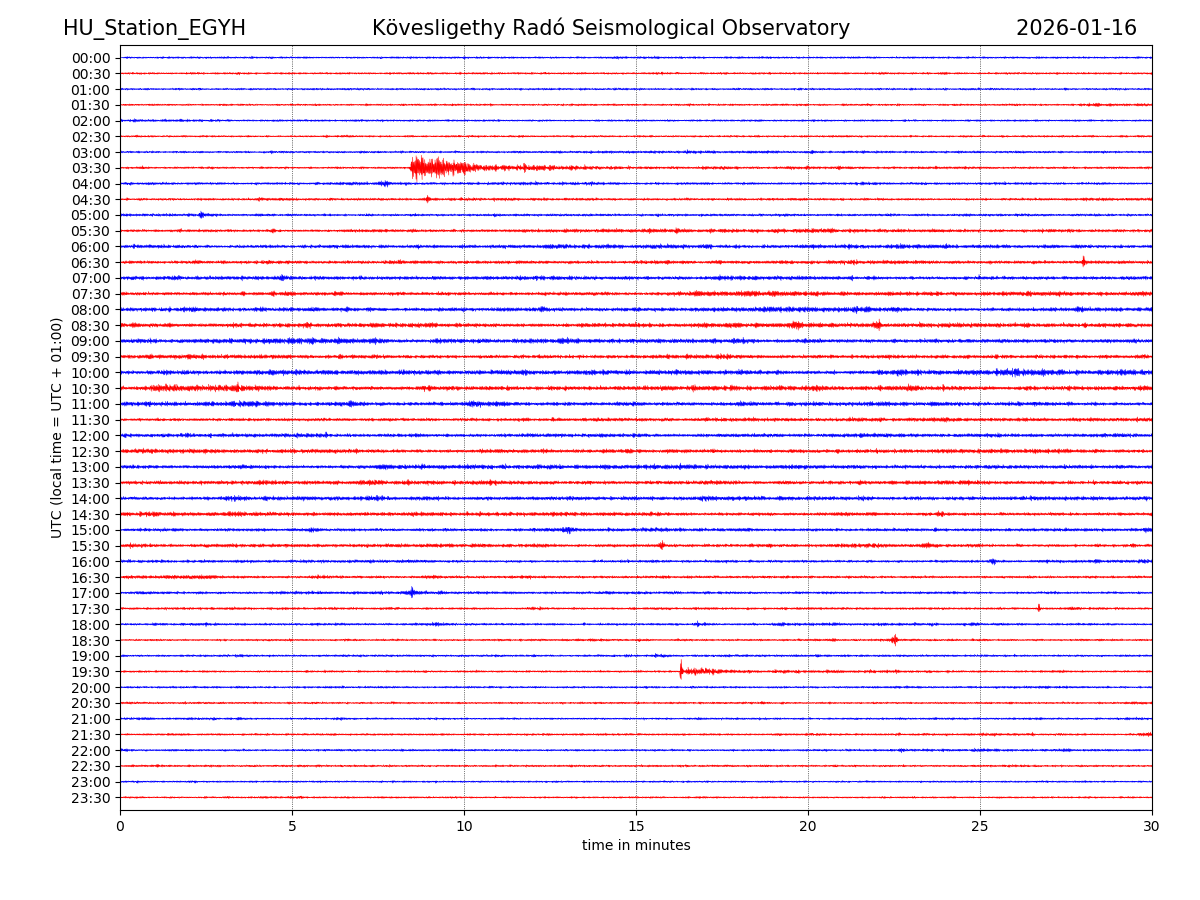
Task: Click the small spike on 17:30 trace
Action: pyautogui.click(x=1038, y=608)
